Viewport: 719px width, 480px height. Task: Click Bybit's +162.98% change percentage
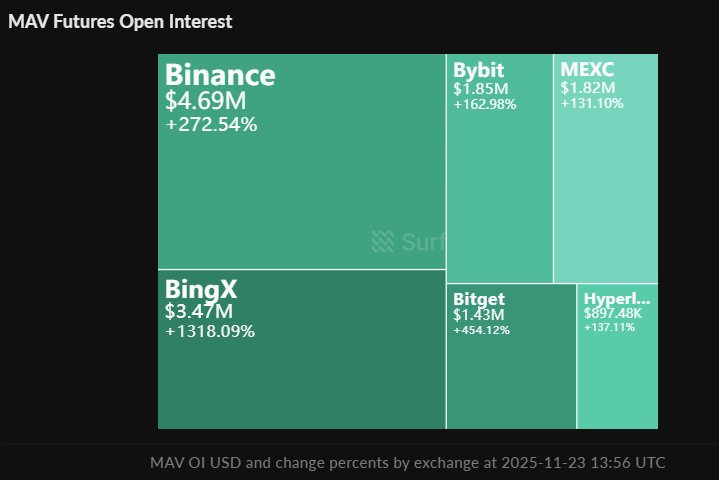click(484, 104)
